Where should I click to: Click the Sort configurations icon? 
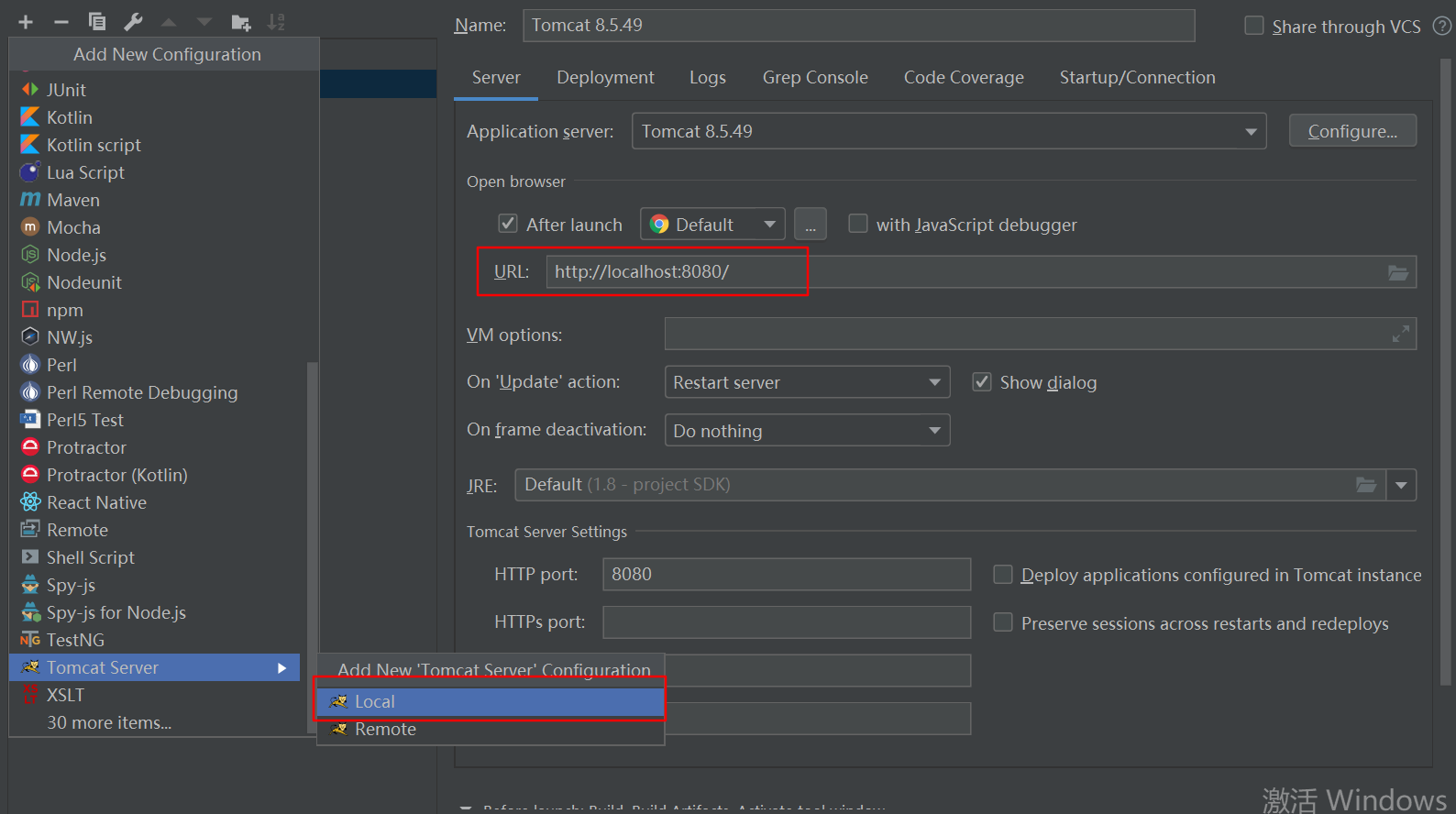pyautogui.click(x=276, y=22)
